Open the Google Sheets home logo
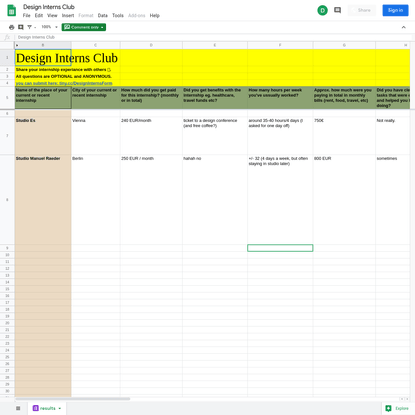 pyautogui.click(x=12, y=11)
